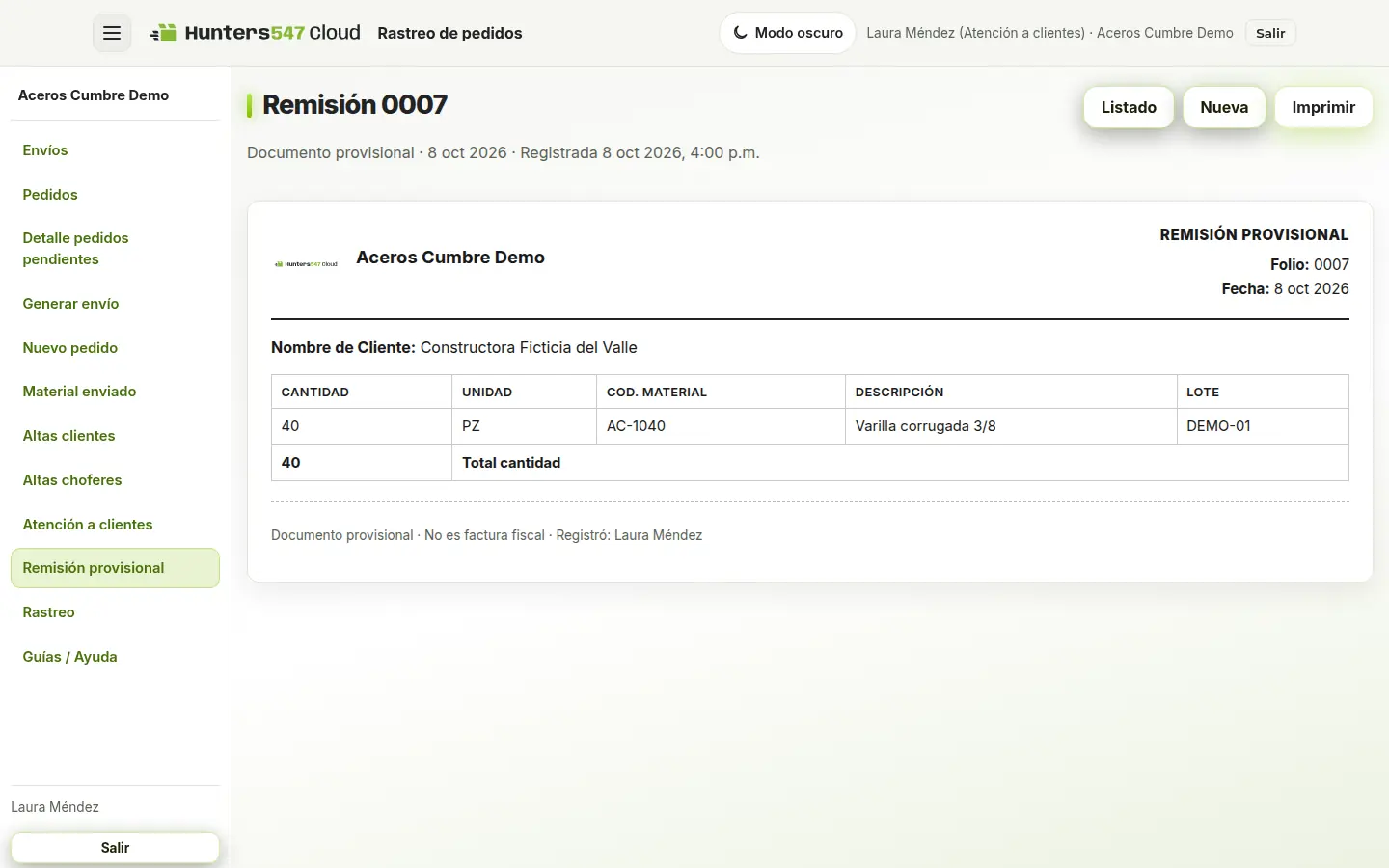Click the small company logo in document
Screen dimensions: 1389x868
pos(306,263)
